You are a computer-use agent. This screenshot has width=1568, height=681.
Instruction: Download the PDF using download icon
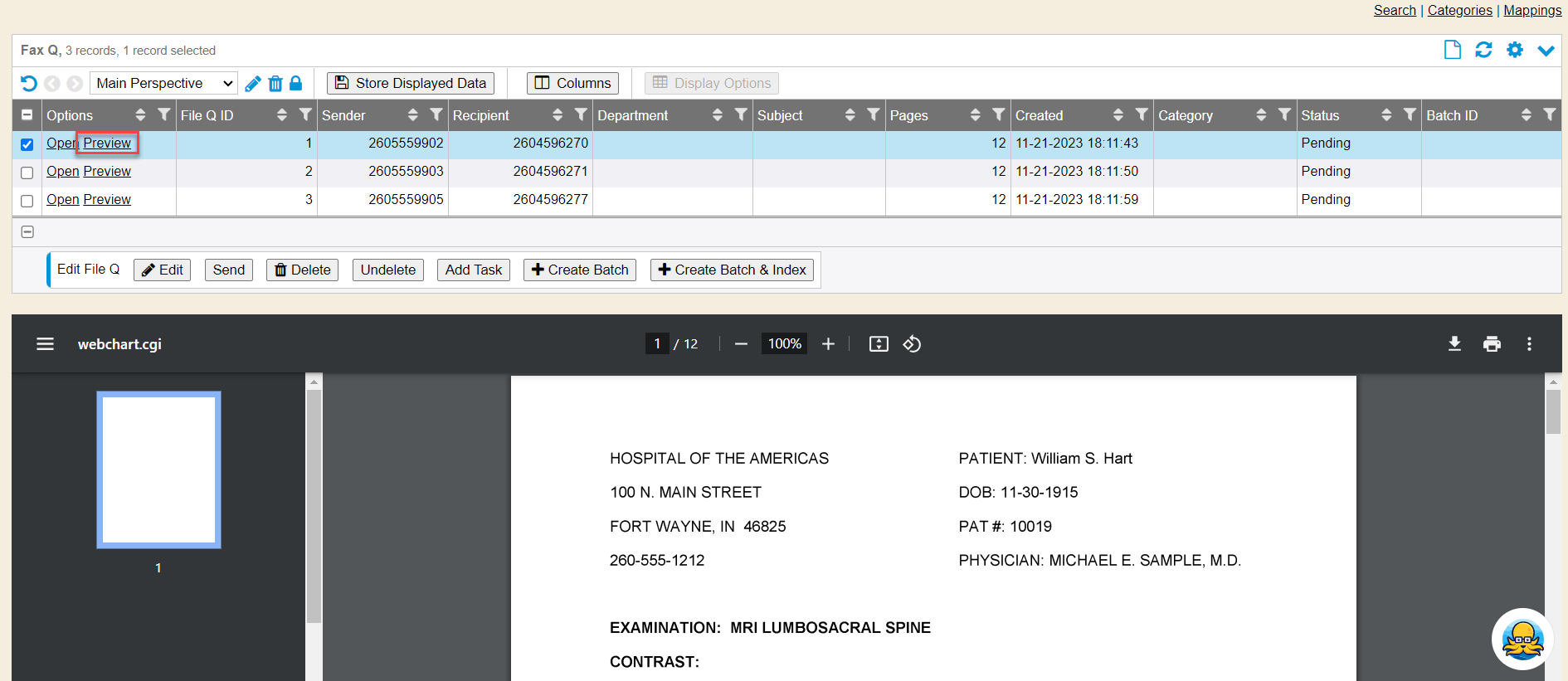pyautogui.click(x=1454, y=343)
